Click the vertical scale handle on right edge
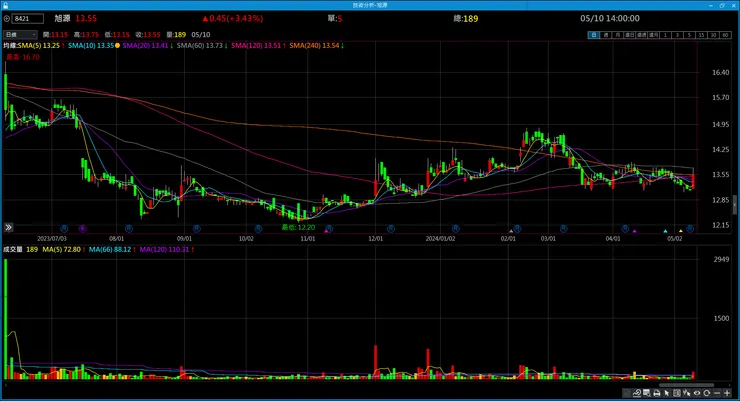This screenshot has width=740, height=401. (x=735, y=204)
